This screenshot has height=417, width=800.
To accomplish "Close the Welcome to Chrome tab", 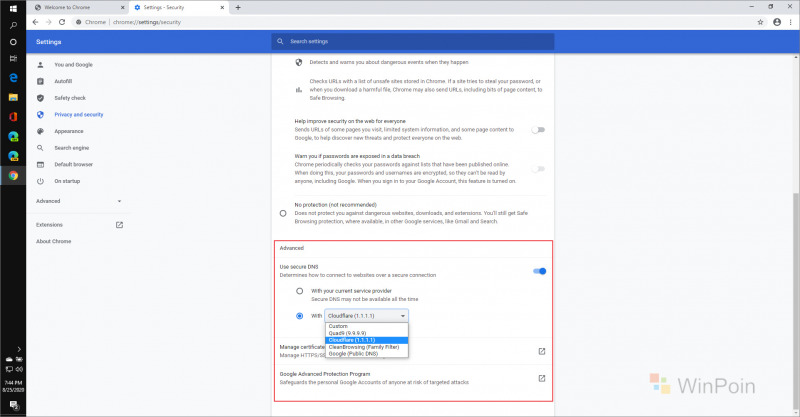I will click(x=122, y=8).
